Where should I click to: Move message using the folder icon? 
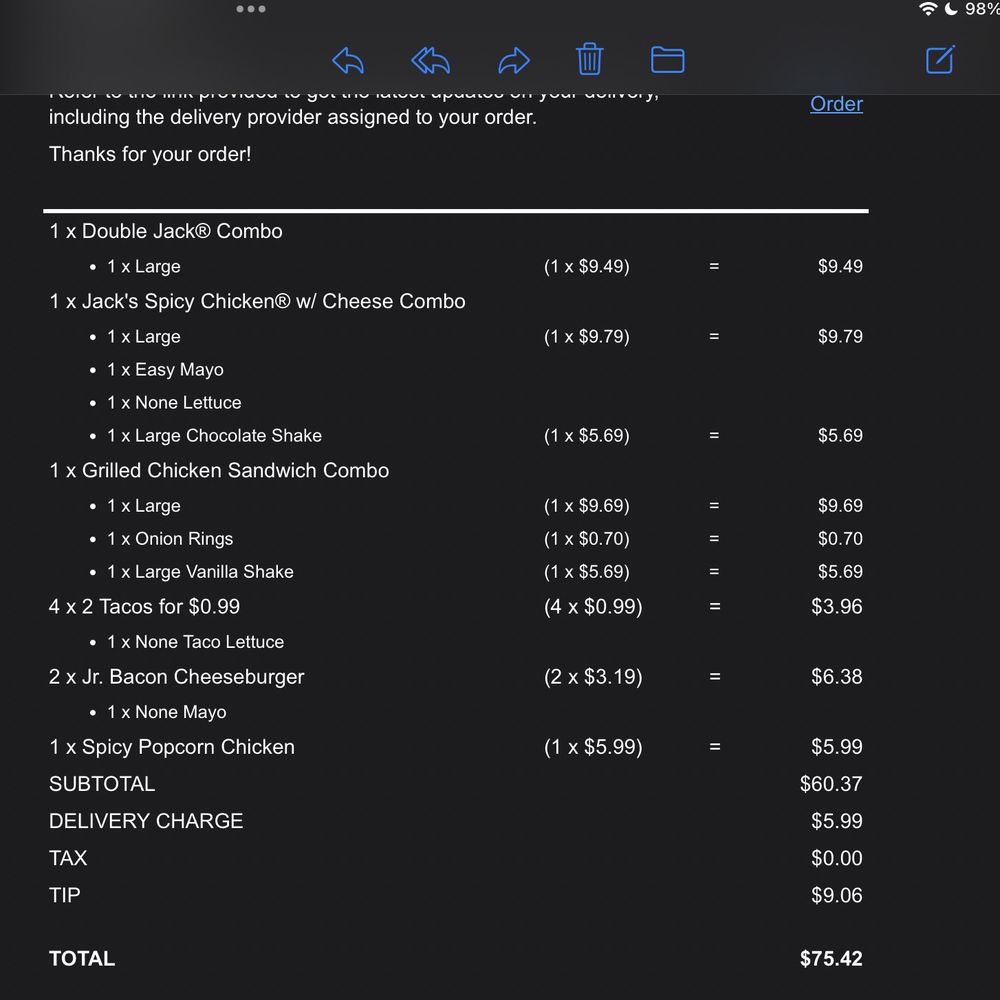point(668,60)
